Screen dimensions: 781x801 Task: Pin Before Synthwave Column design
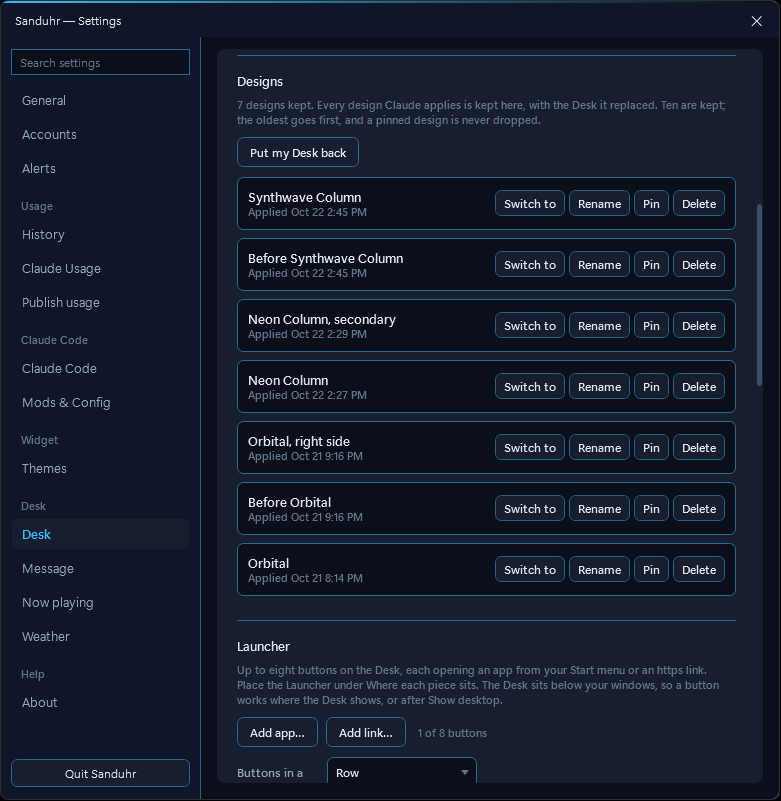point(651,265)
